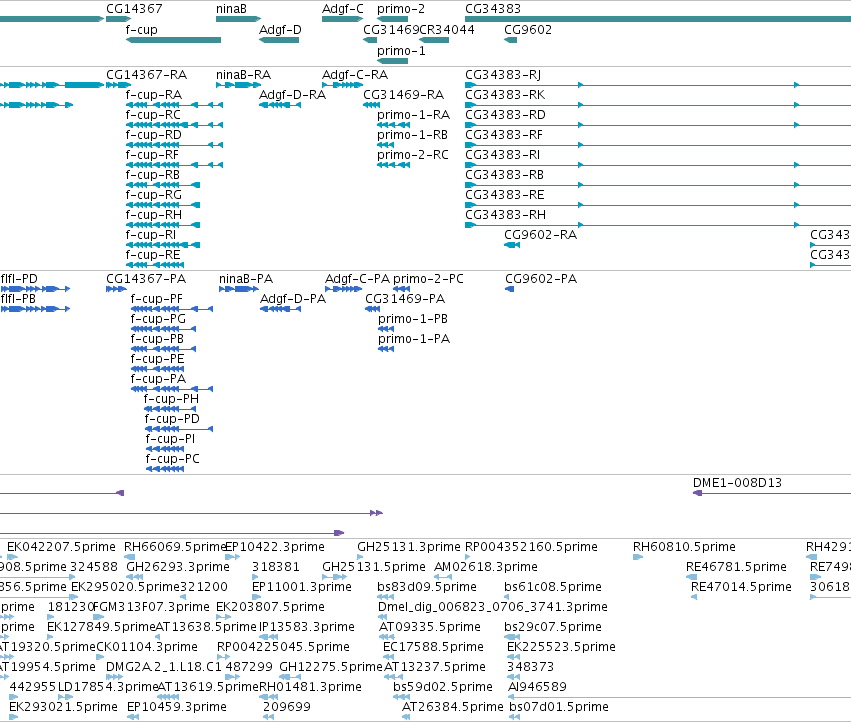Select the f-cup-RI transcript
The height and width of the screenshot is (722, 851).
[163, 245]
